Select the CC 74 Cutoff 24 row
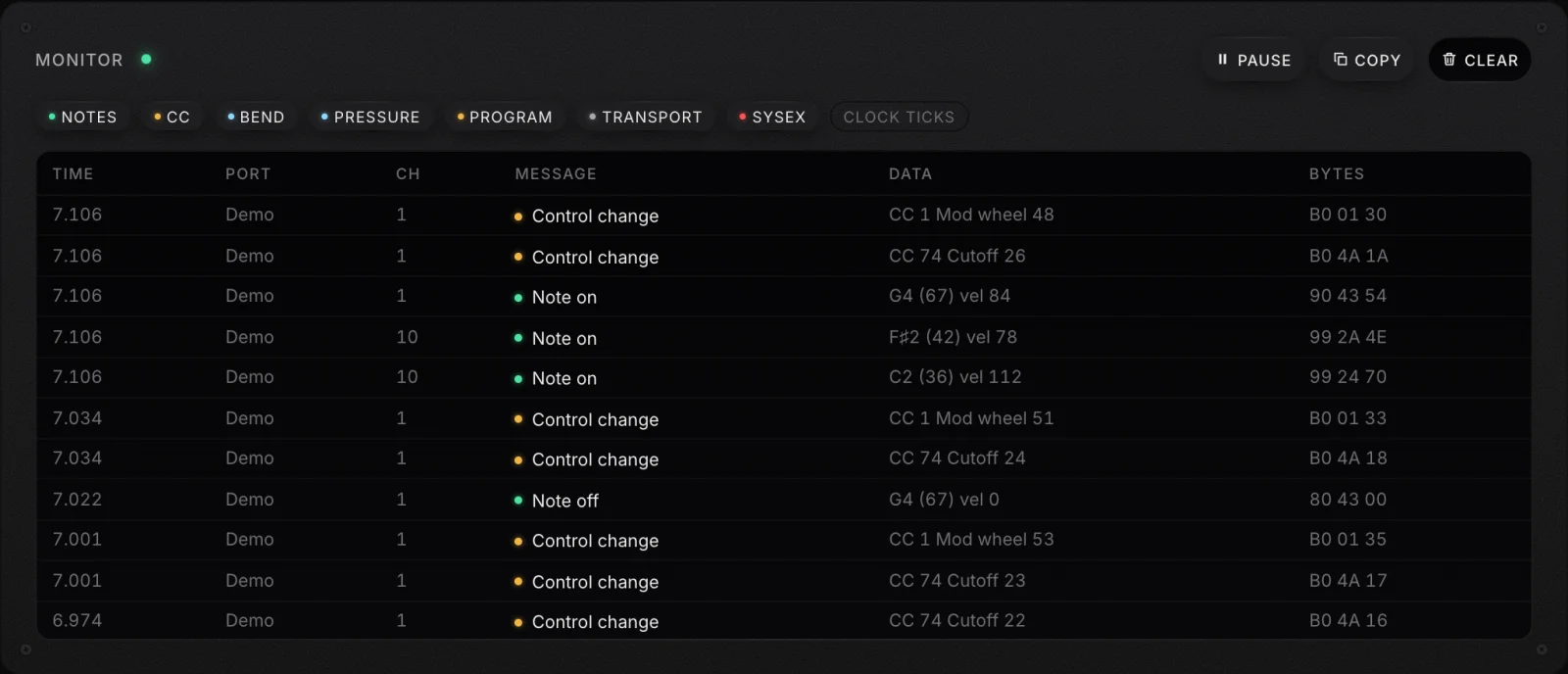Screen dimensions: 1568x674 tap(784, 458)
